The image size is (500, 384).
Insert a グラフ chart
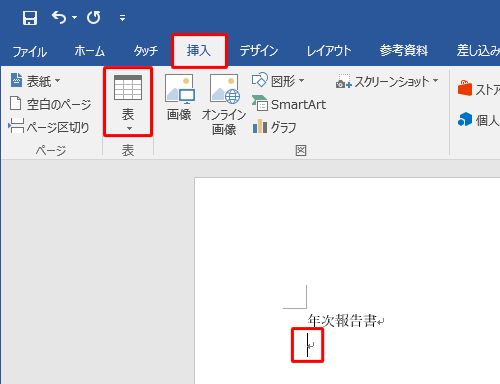tap(274, 127)
